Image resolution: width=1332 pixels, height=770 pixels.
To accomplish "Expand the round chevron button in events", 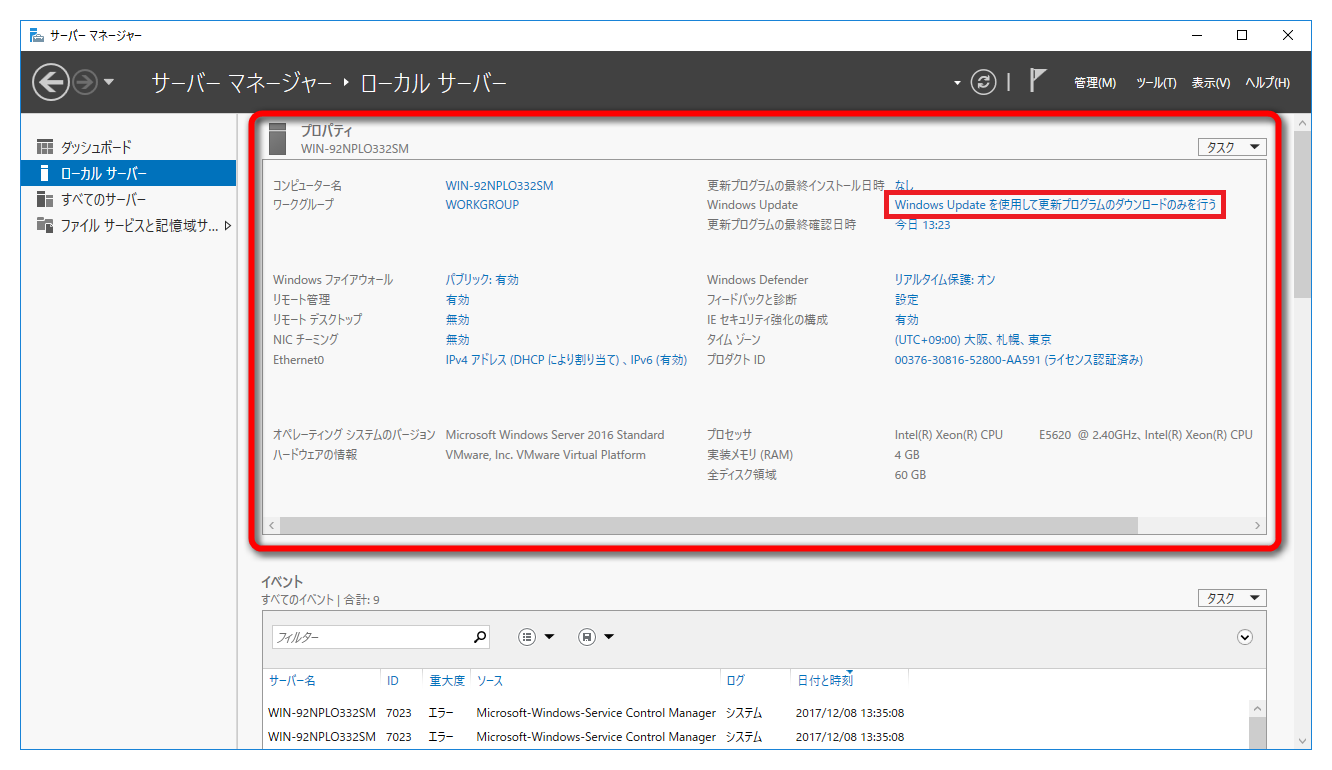I will point(1245,637).
